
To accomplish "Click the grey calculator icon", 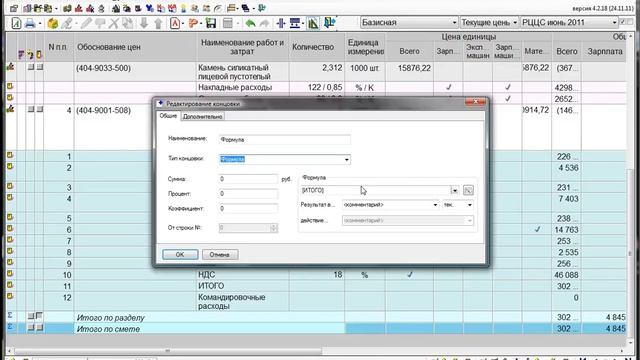I will tap(227, 23).
